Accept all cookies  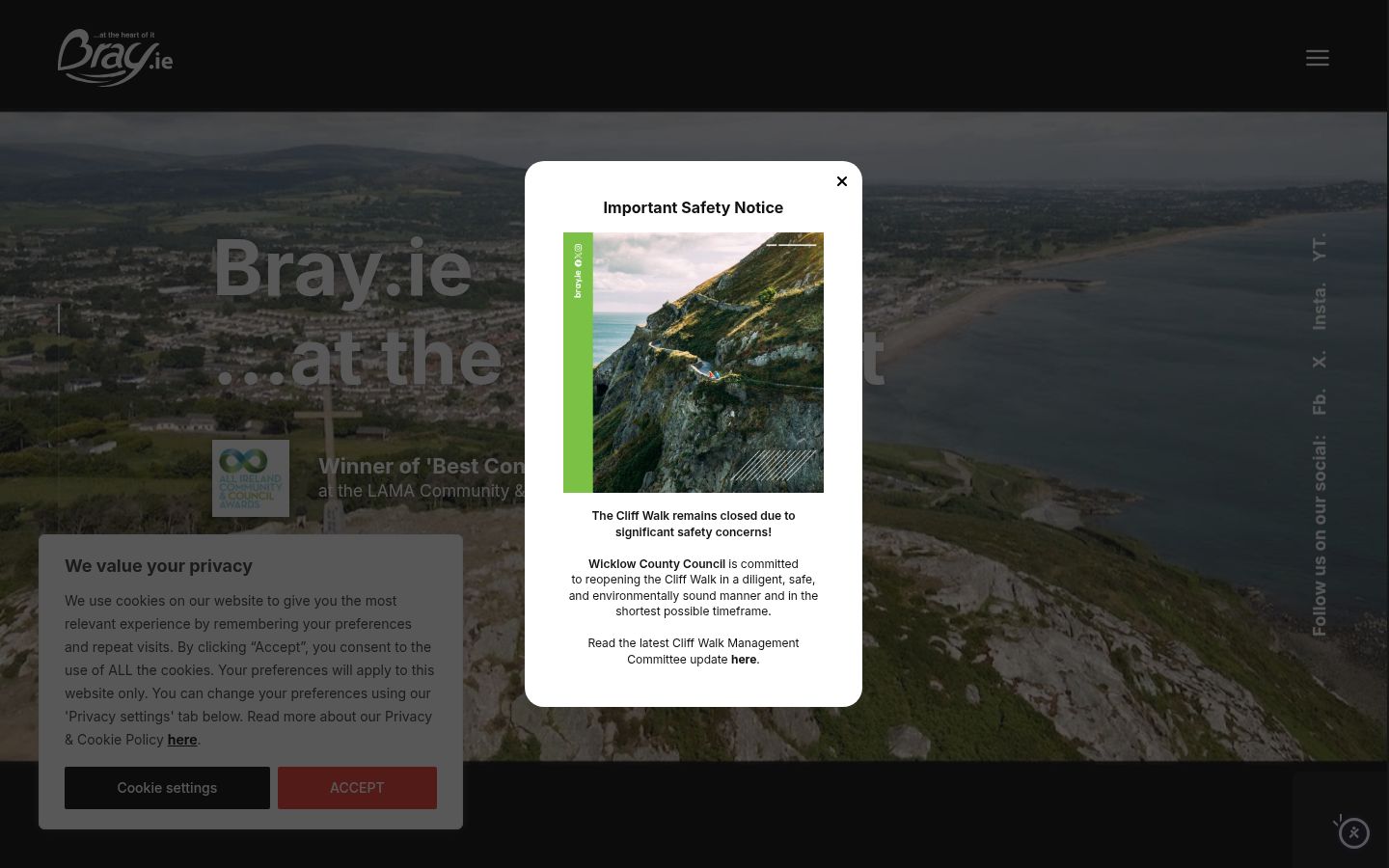pyautogui.click(x=357, y=788)
